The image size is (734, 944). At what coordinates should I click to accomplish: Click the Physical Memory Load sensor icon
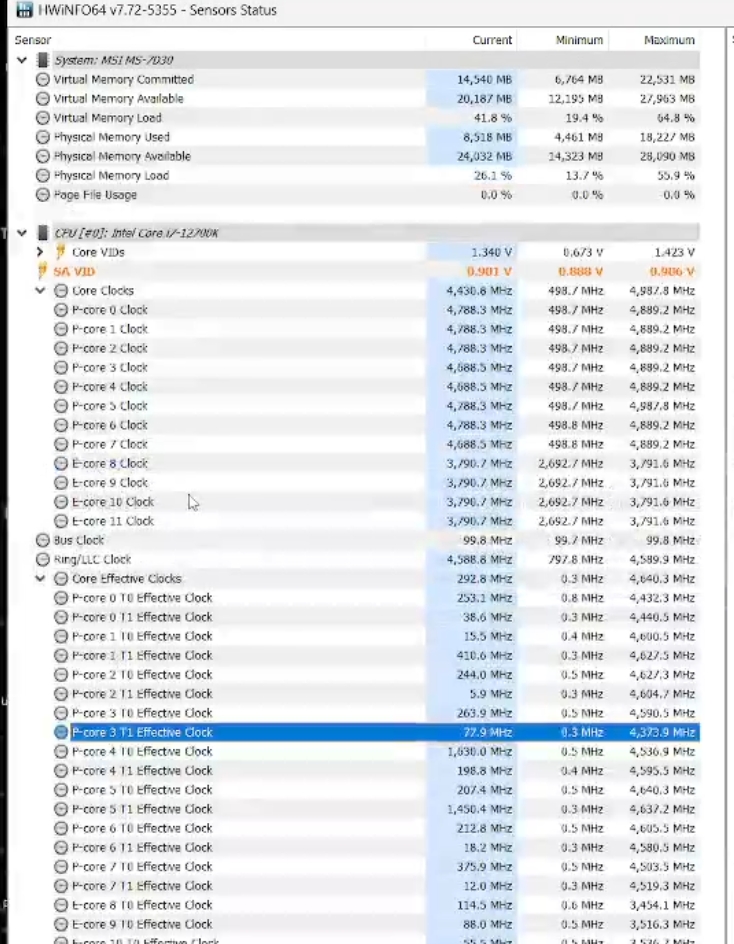43,176
